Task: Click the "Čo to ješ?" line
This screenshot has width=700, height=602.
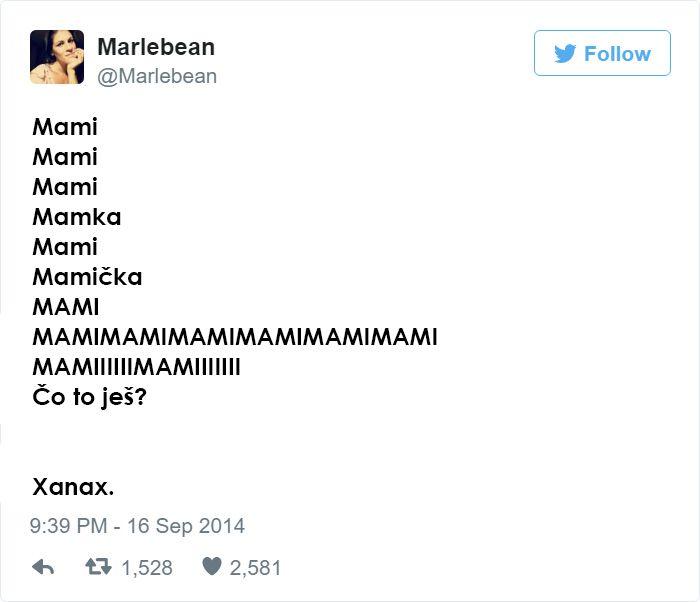Action: [89, 397]
